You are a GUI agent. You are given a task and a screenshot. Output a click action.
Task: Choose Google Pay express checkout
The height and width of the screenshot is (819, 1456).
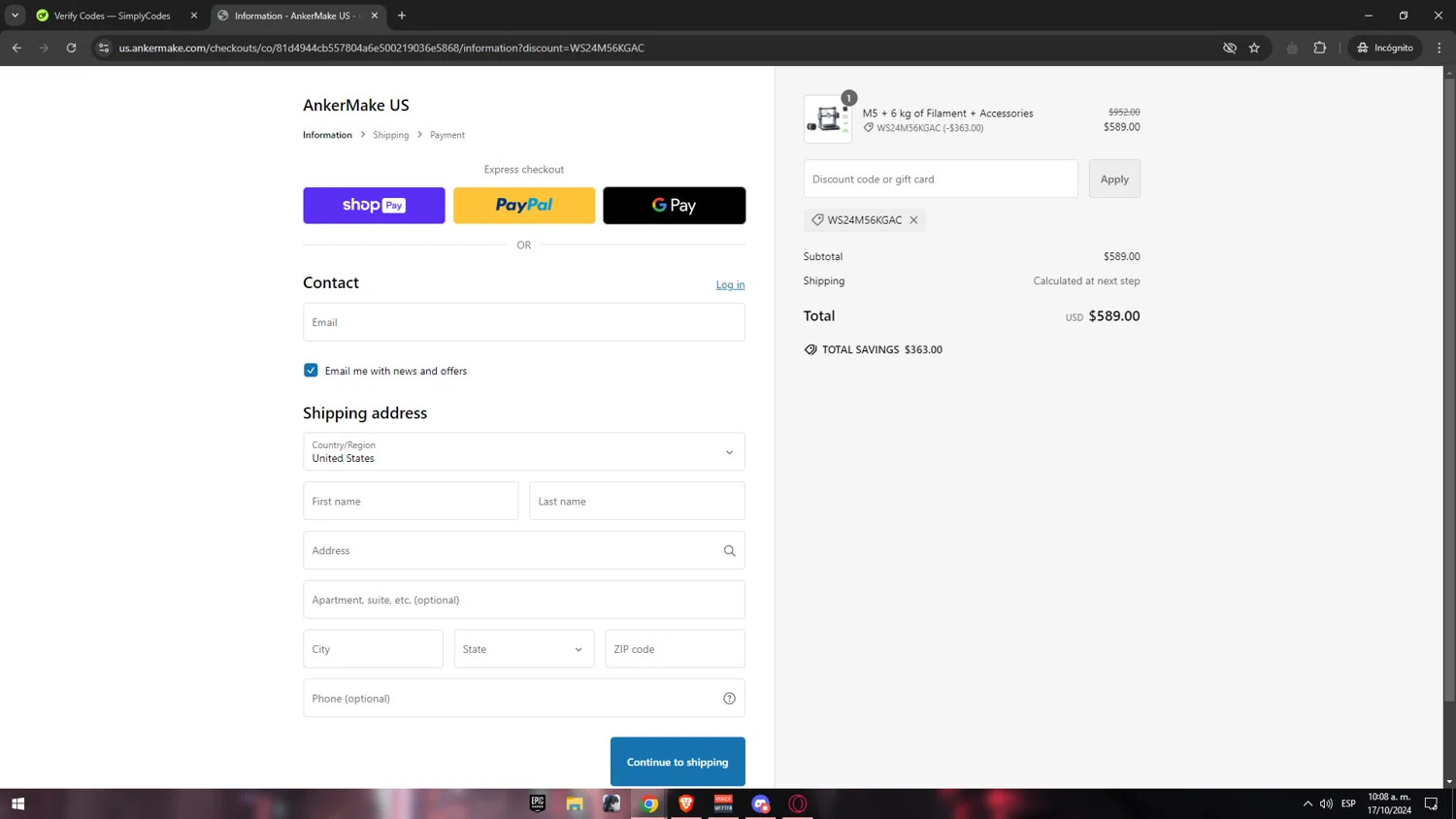(675, 206)
